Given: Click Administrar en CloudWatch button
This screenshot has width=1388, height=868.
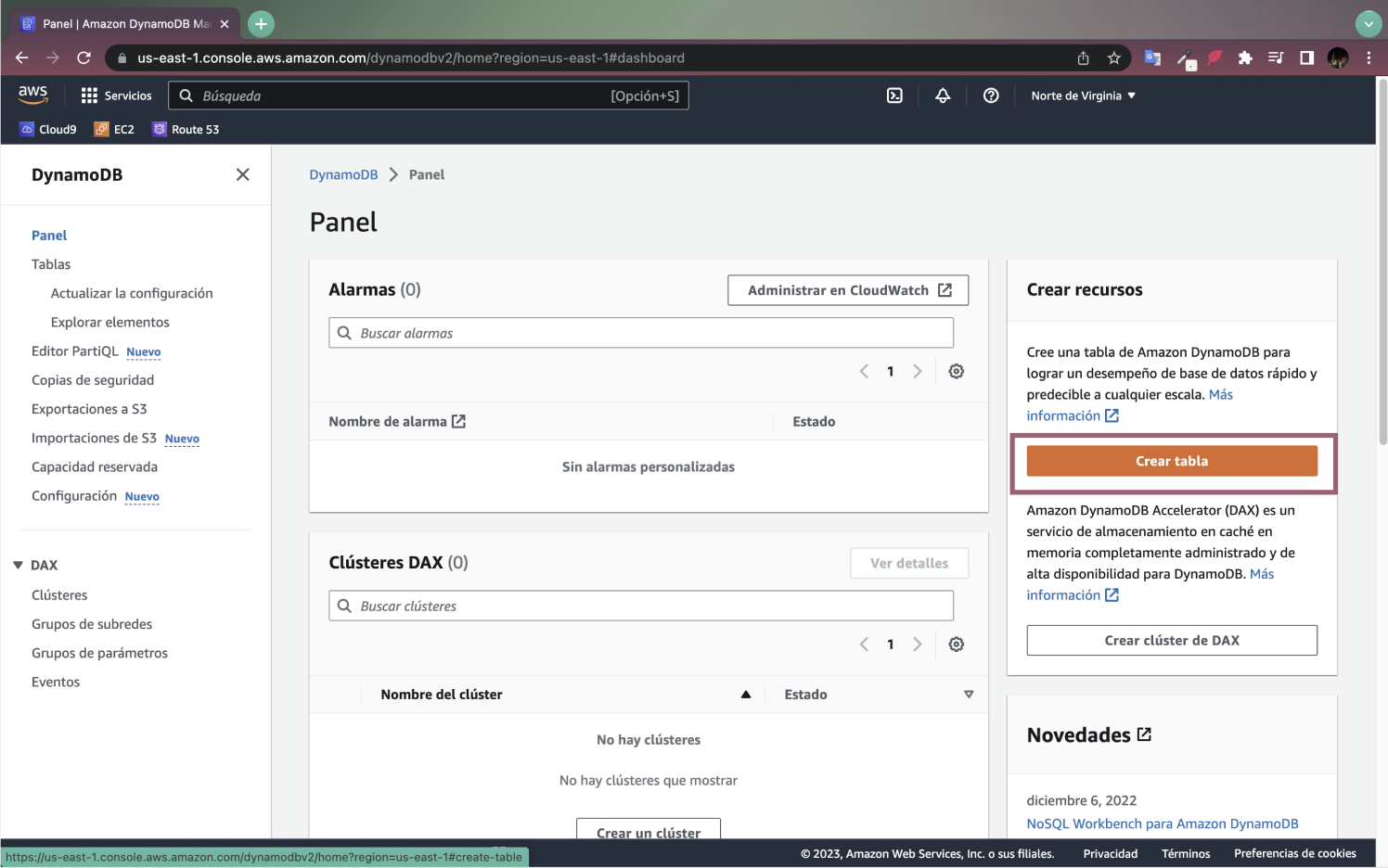Looking at the screenshot, I should (x=848, y=290).
